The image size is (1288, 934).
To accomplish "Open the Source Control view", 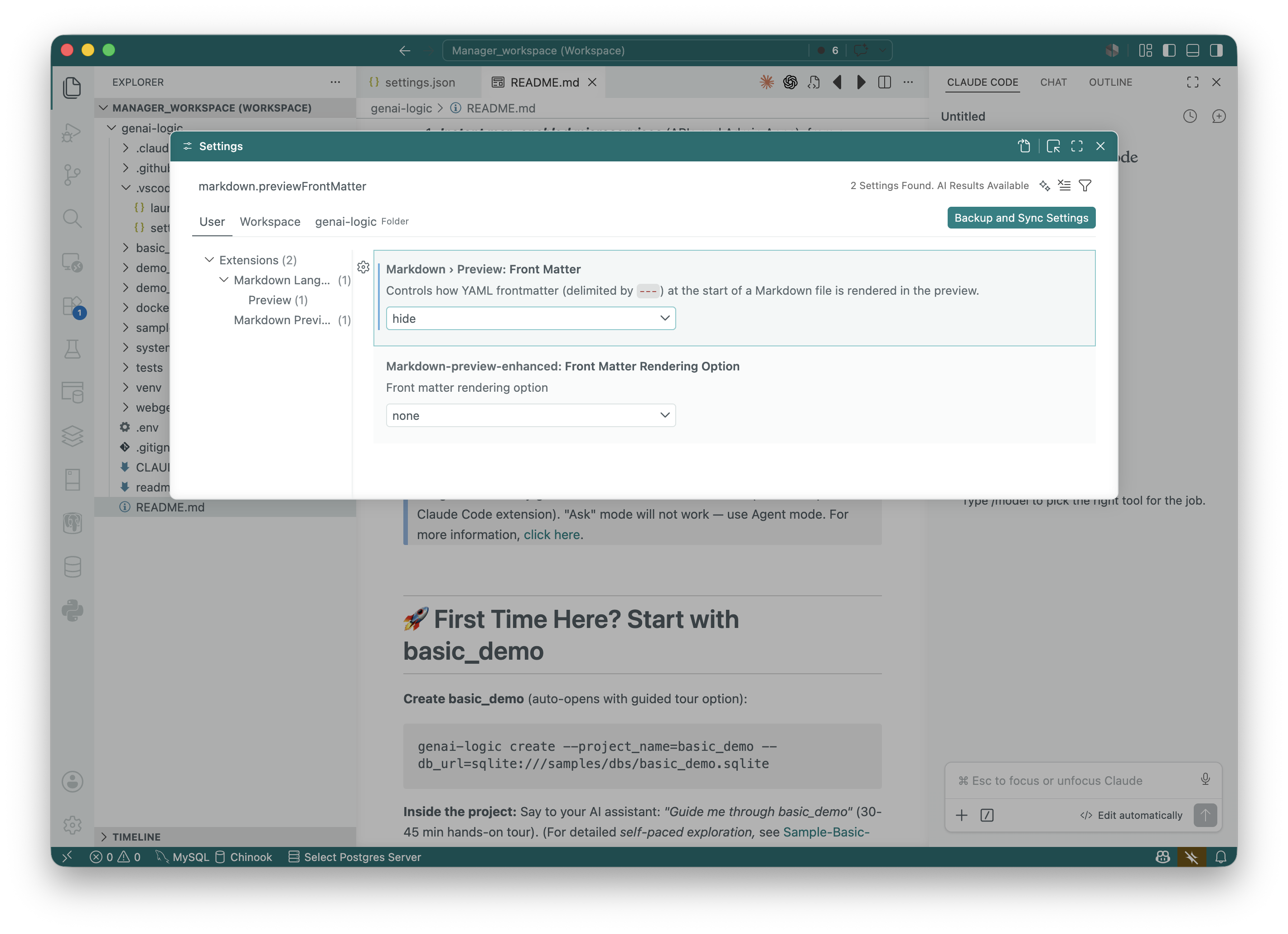I will [72, 175].
